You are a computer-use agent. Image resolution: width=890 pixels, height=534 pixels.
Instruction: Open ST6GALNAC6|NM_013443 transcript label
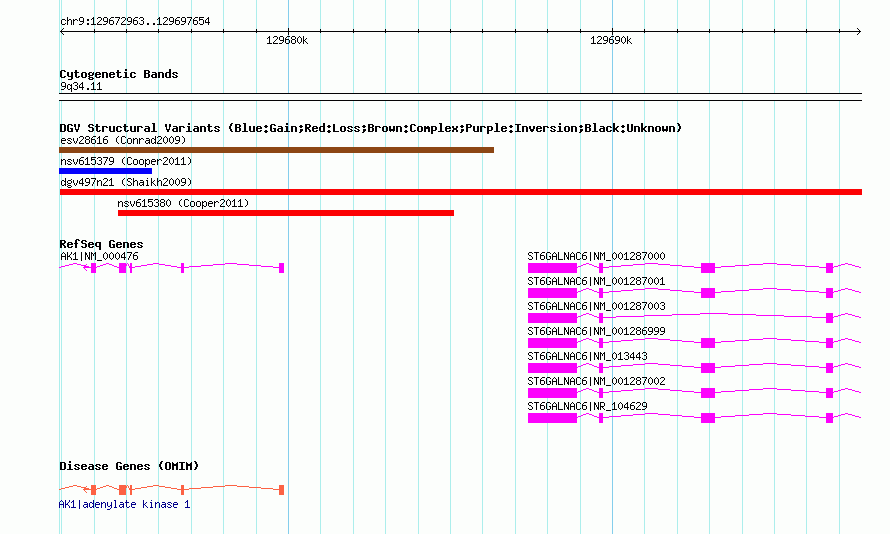point(587,356)
